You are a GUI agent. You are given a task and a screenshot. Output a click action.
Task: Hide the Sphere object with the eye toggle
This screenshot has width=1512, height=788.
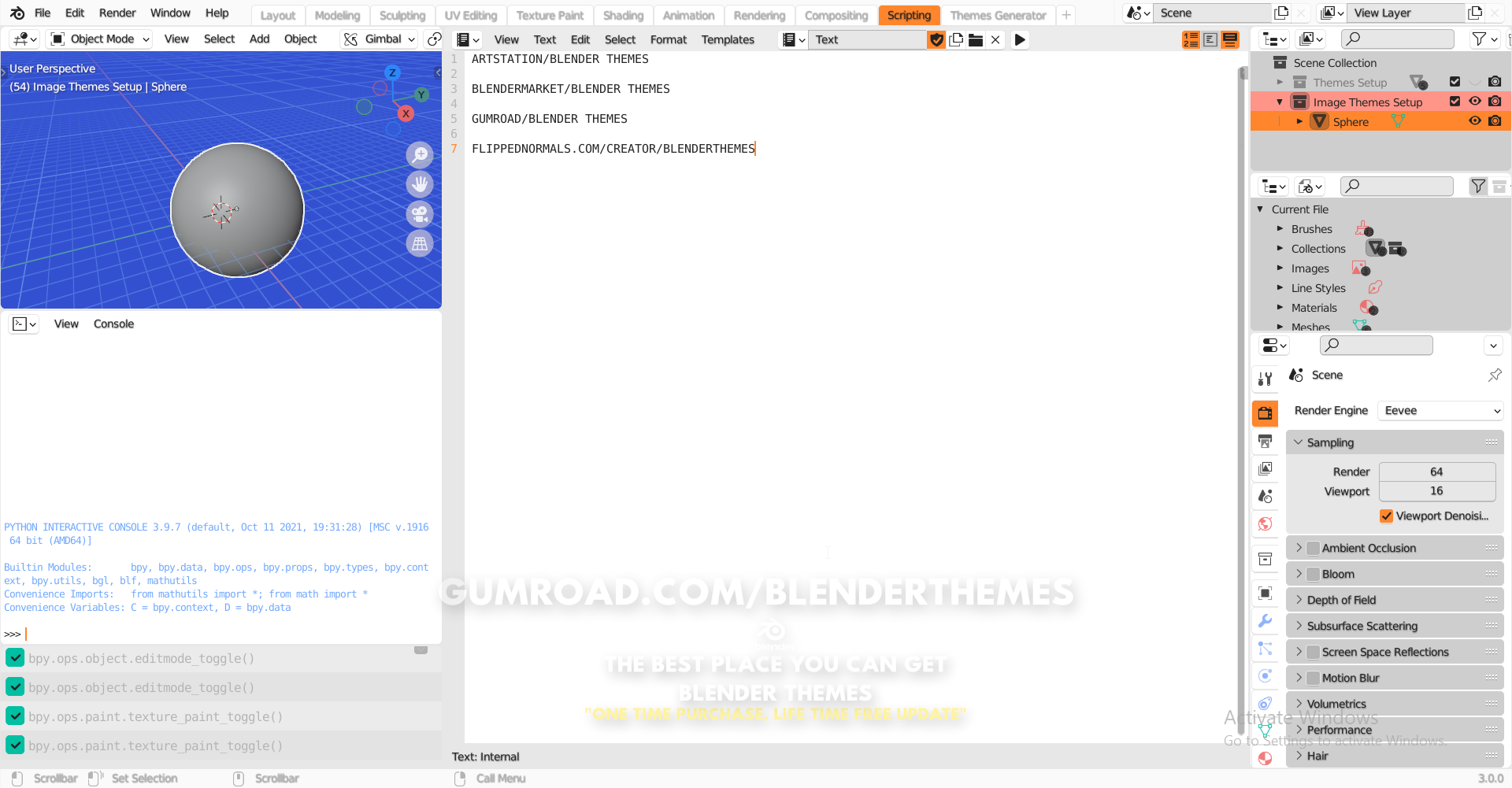pos(1475,120)
